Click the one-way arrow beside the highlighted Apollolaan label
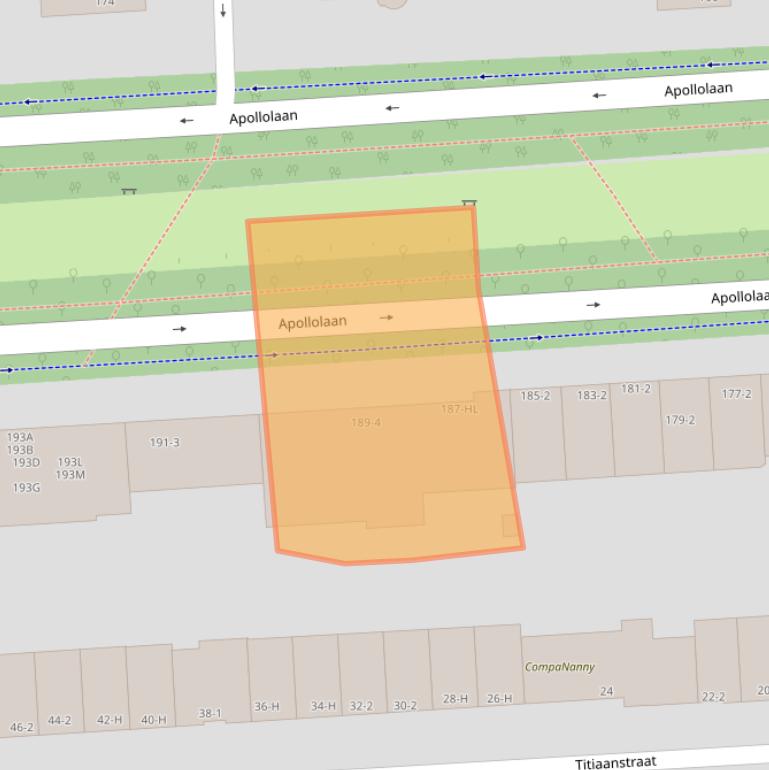The width and height of the screenshot is (769, 770). (x=386, y=318)
